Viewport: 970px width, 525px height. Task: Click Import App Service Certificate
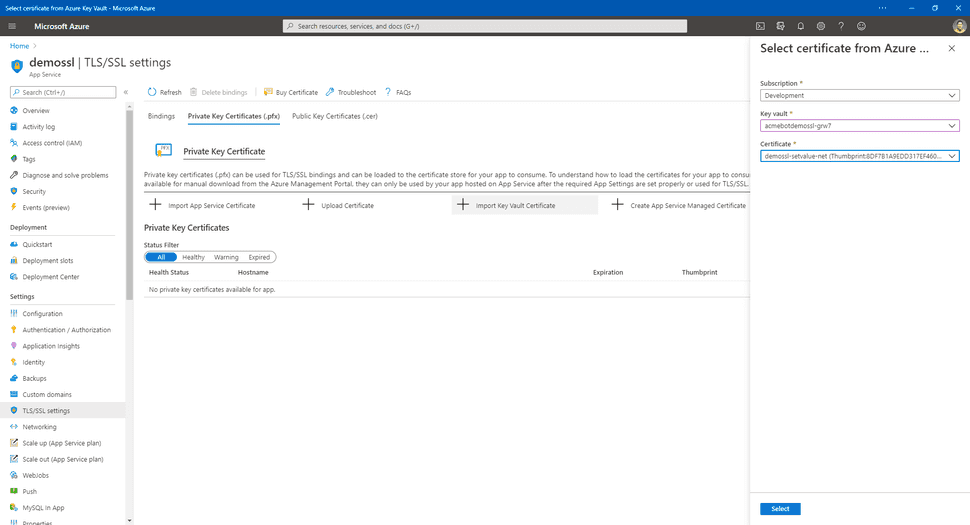point(203,205)
